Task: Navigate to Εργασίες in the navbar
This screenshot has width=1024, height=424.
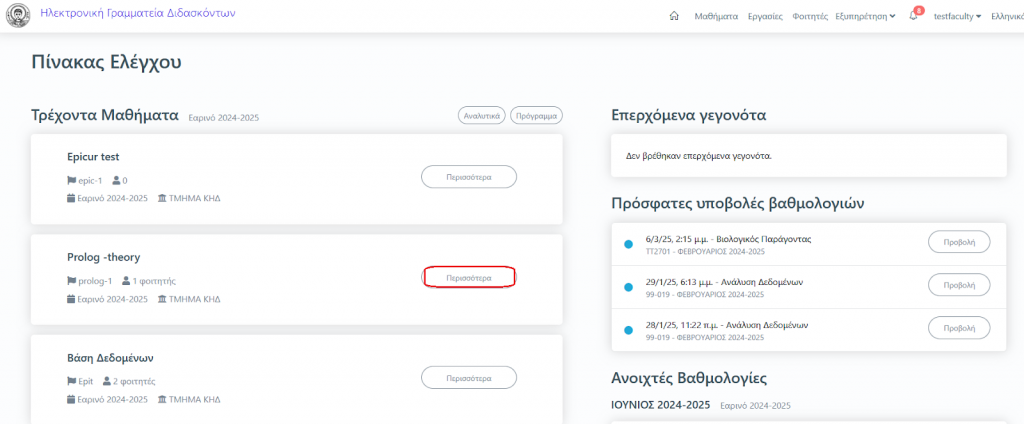Action: point(765,16)
